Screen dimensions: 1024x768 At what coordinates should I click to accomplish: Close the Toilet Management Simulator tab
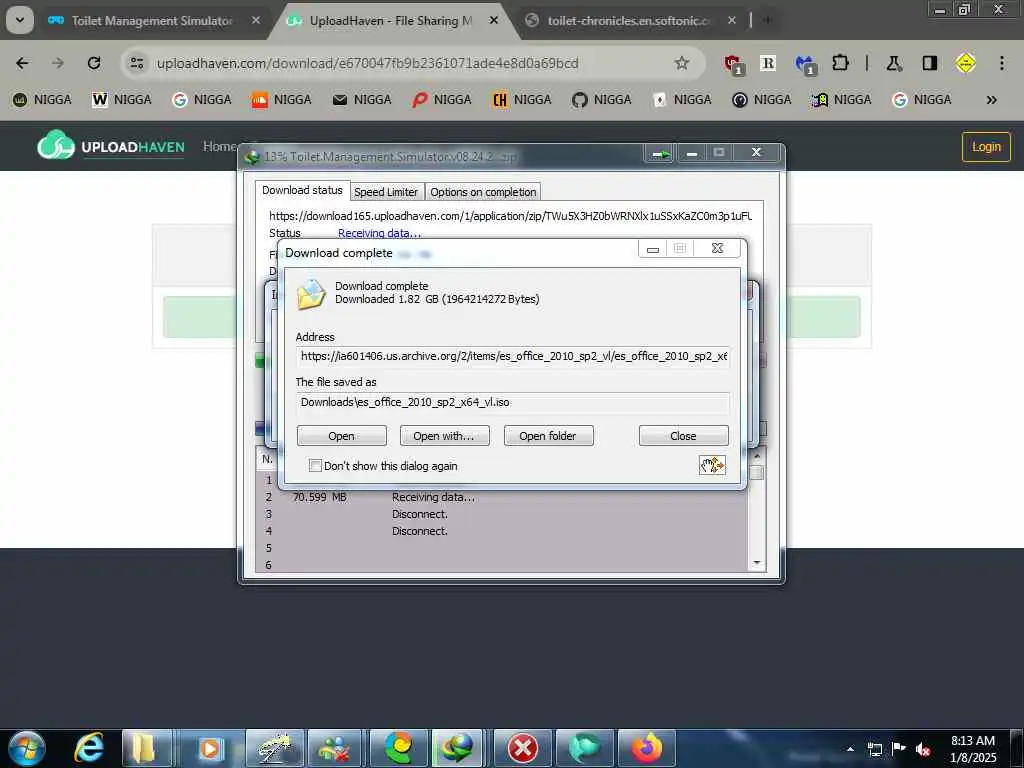[256, 20]
